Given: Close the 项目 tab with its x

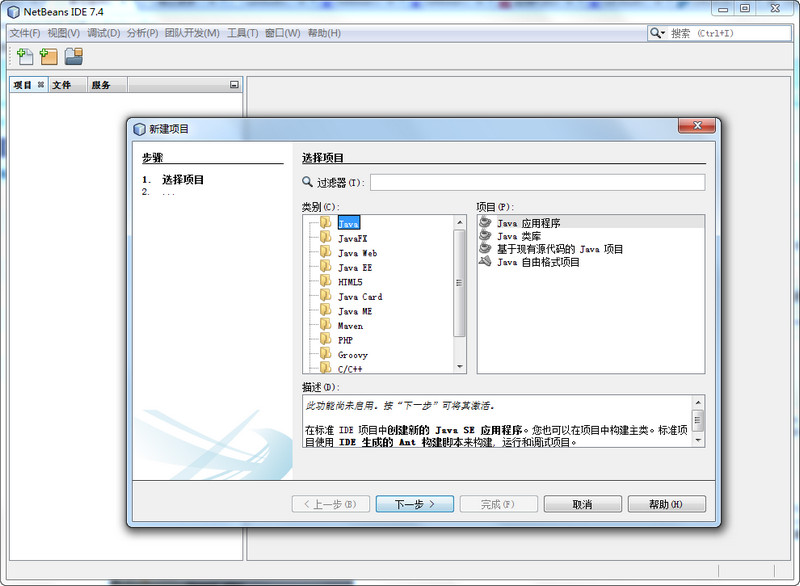Looking at the screenshot, I should coord(41,85).
